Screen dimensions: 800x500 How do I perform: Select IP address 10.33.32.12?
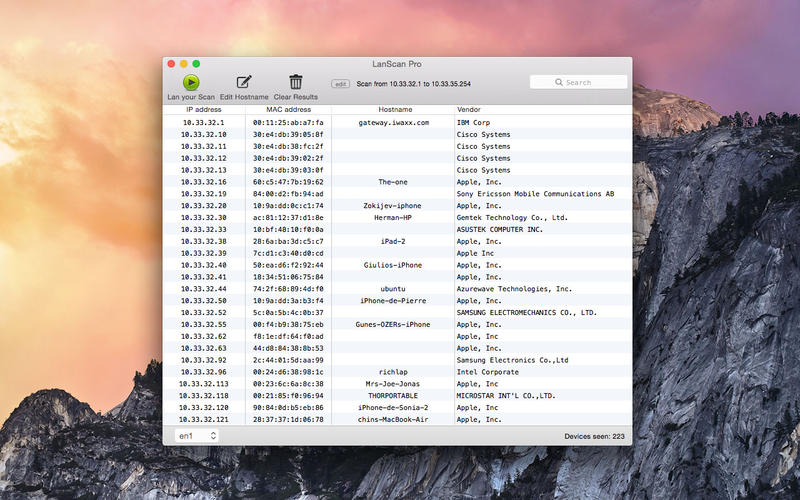point(204,158)
